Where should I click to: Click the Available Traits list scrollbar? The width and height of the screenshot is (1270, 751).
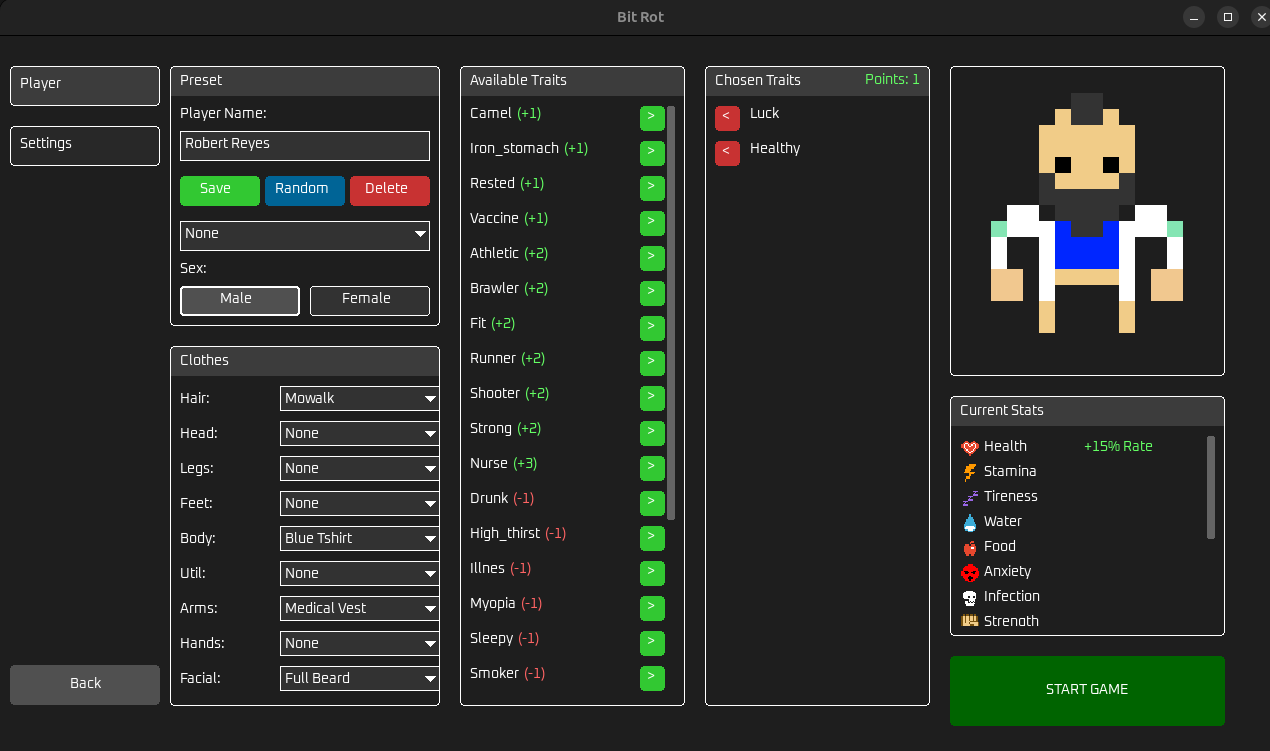pyautogui.click(x=671, y=313)
